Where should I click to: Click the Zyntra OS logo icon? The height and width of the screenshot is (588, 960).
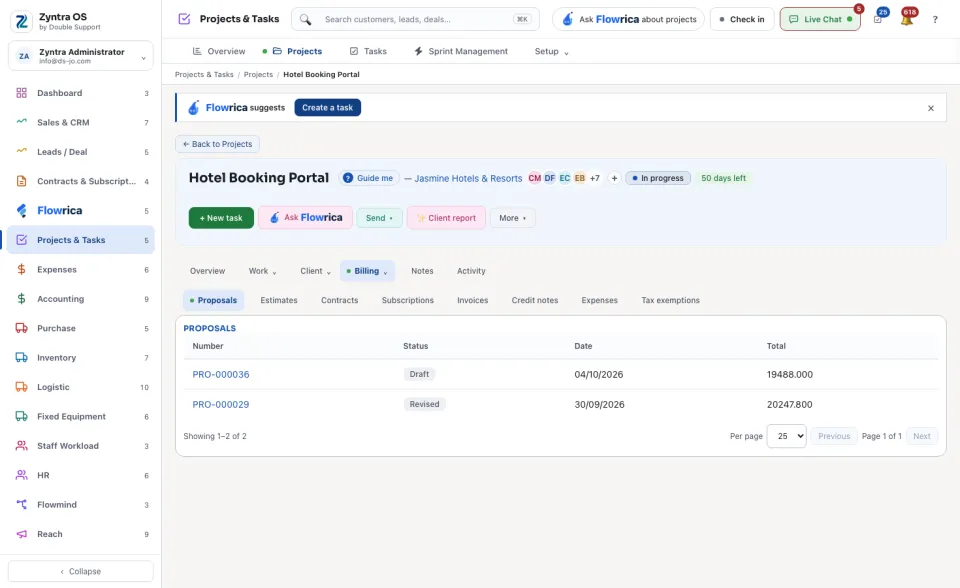pyautogui.click(x=21, y=21)
